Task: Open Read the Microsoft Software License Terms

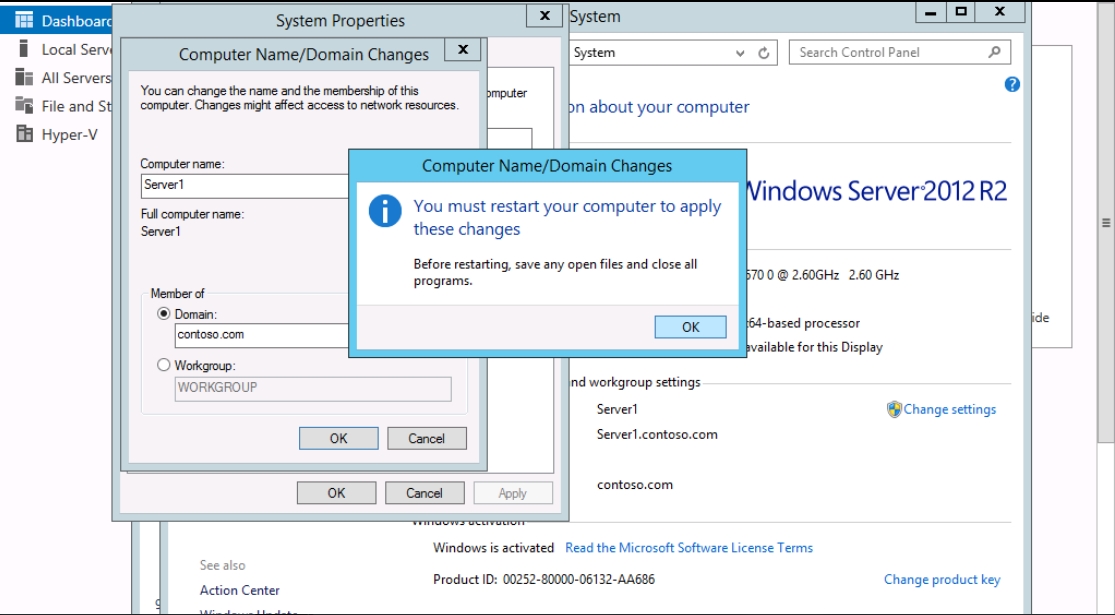Action: click(x=689, y=548)
